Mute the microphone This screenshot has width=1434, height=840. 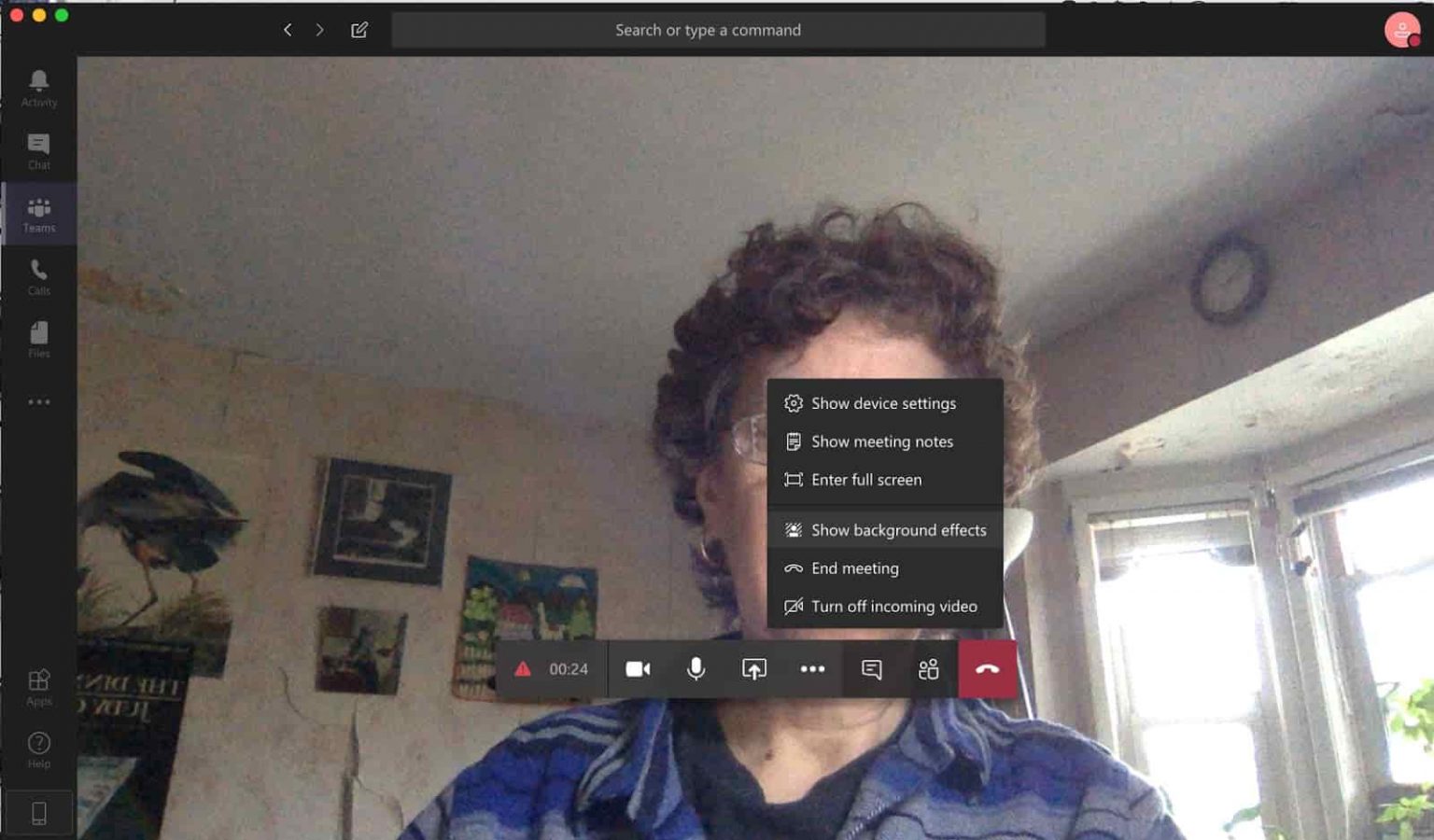click(x=696, y=668)
